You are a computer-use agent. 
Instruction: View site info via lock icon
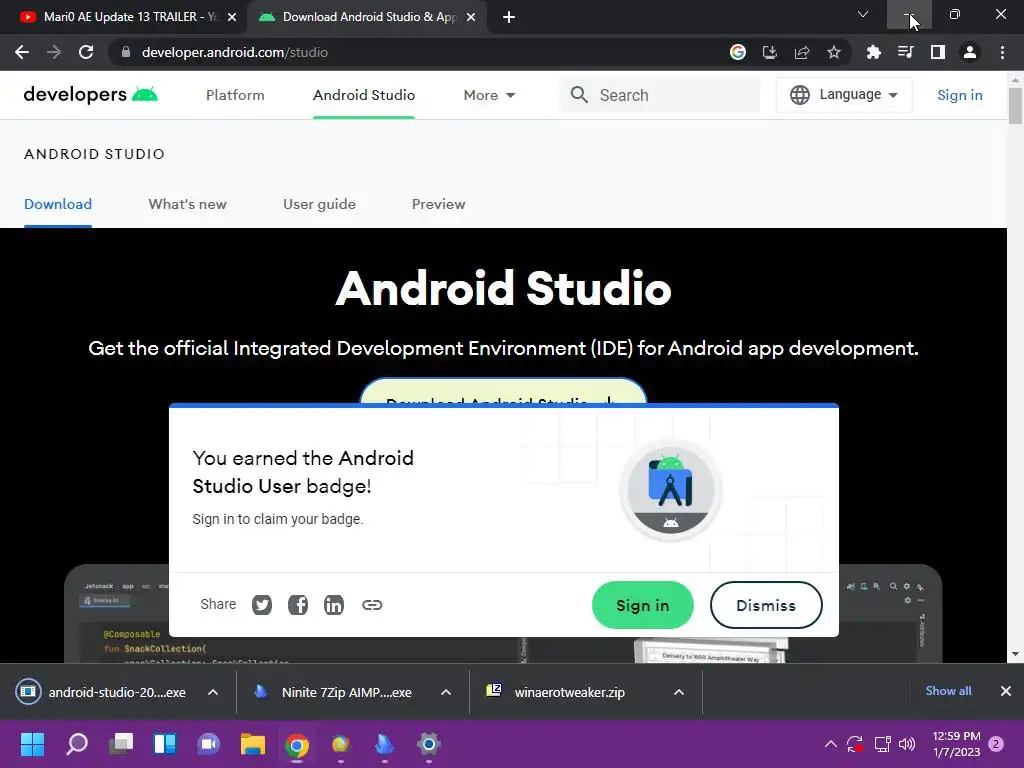click(x=126, y=52)
